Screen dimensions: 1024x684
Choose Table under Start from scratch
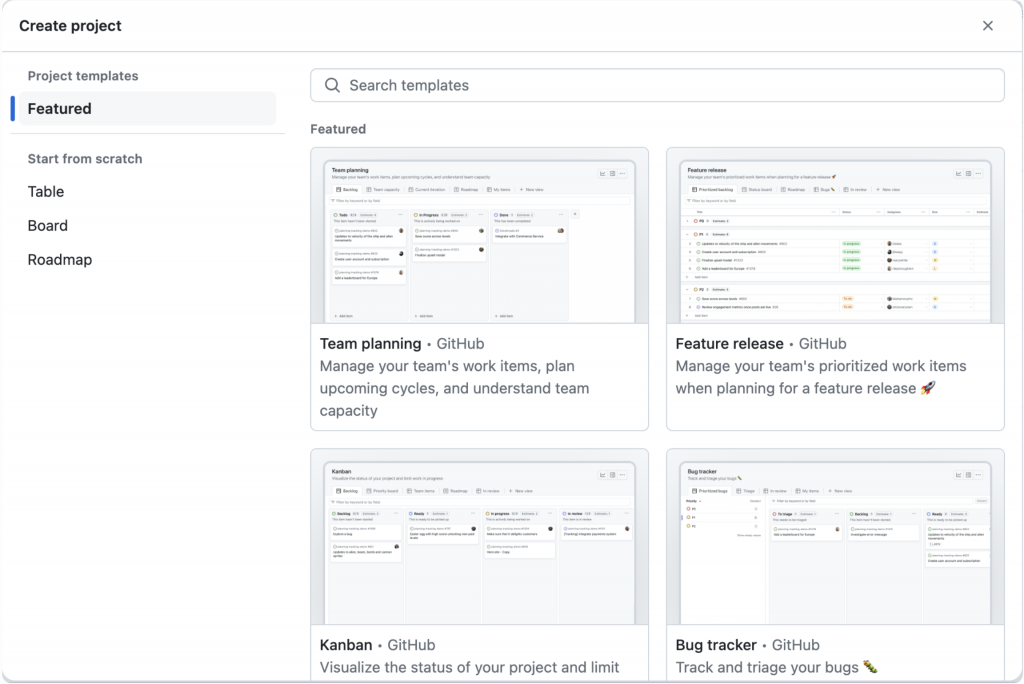pos(46,191)
